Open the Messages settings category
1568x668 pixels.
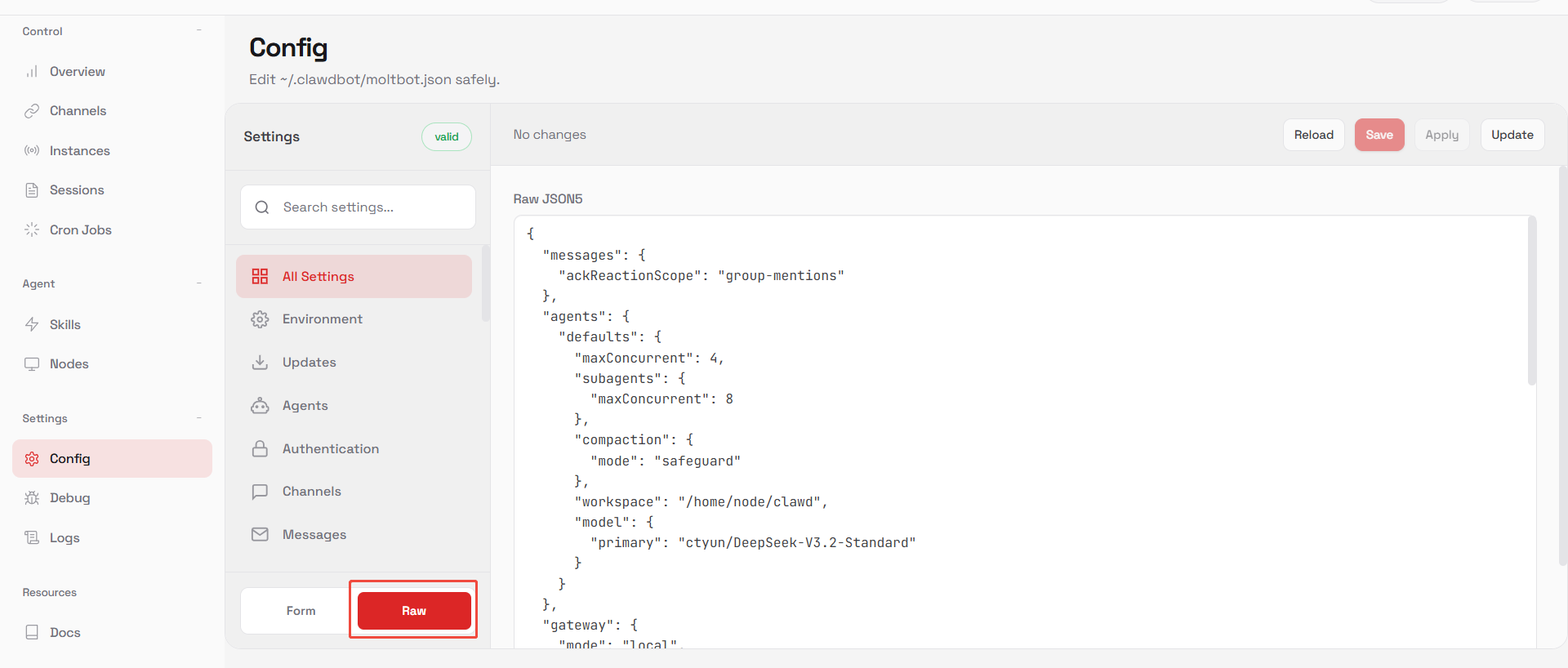coord(314,535)
